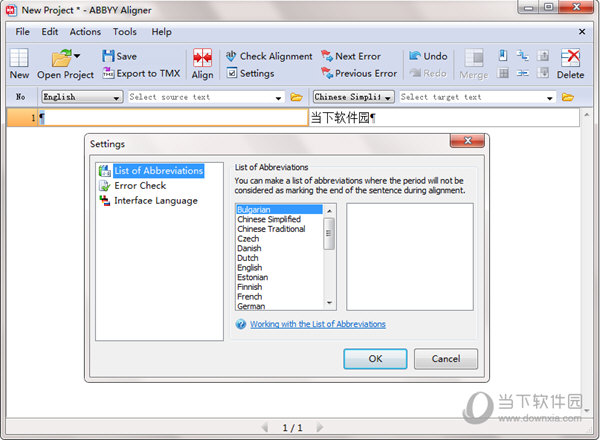The image size is (600, 440).
Task: Click the blue join segments icon
Action: tap(522, 73)
